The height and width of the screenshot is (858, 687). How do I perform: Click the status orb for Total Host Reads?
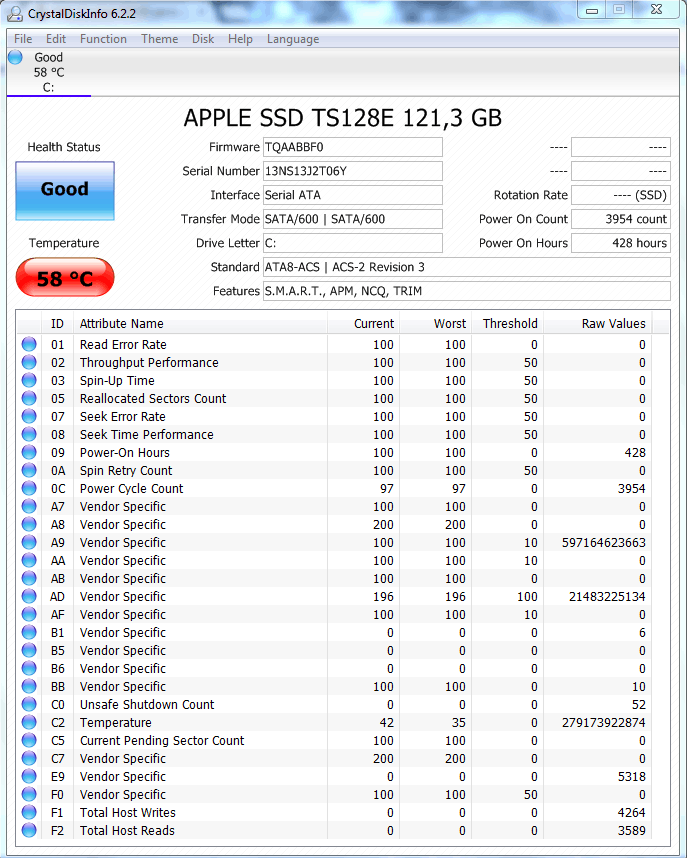[x=29, y=831]
